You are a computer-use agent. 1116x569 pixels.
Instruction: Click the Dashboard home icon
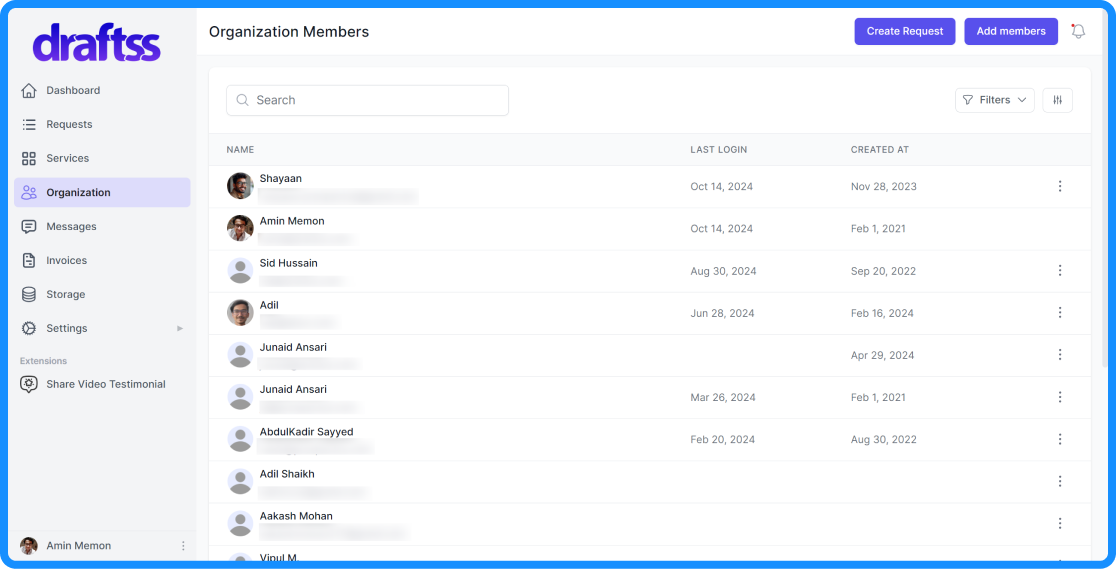tap(29, 91)
